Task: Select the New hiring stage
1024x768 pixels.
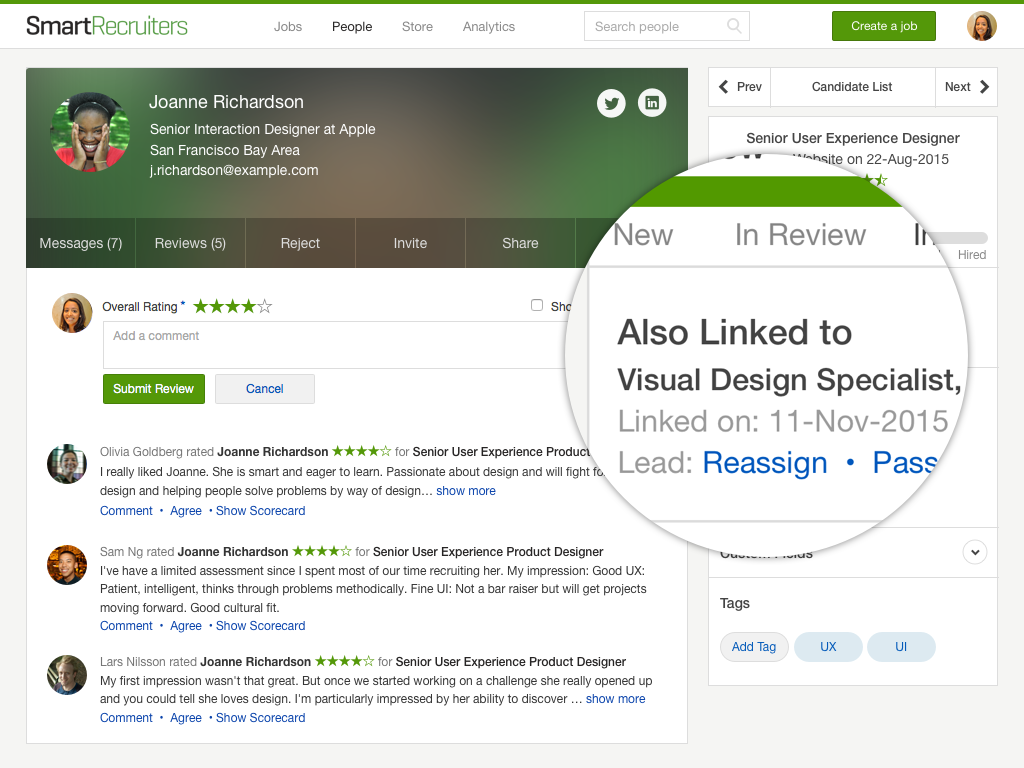Action: point(643,234)
